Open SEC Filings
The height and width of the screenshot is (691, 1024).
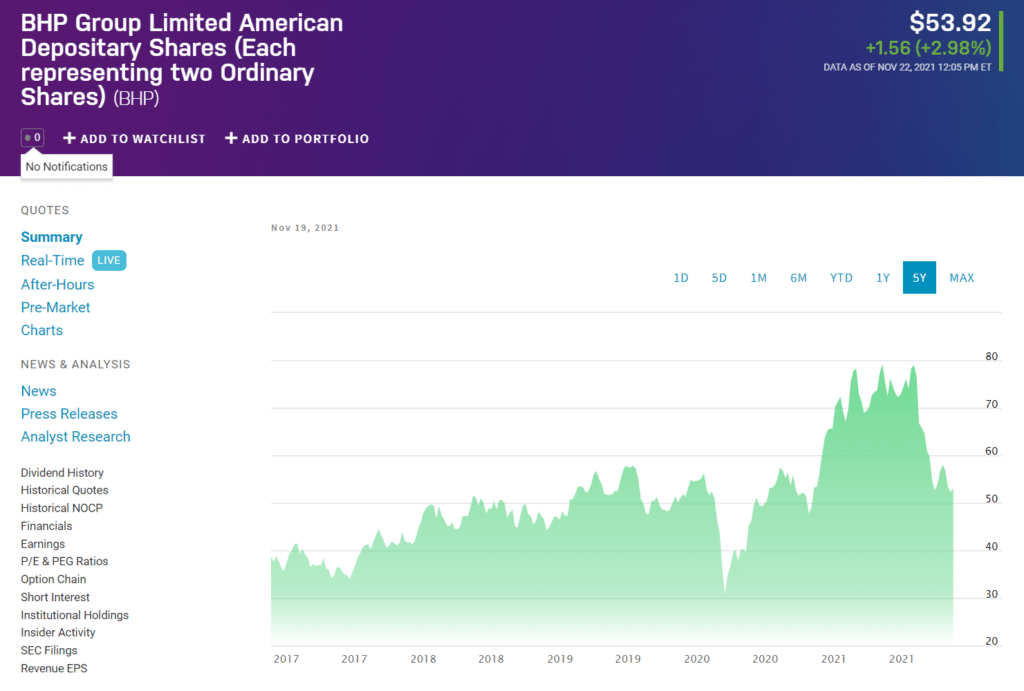click(x=49, y=651)
